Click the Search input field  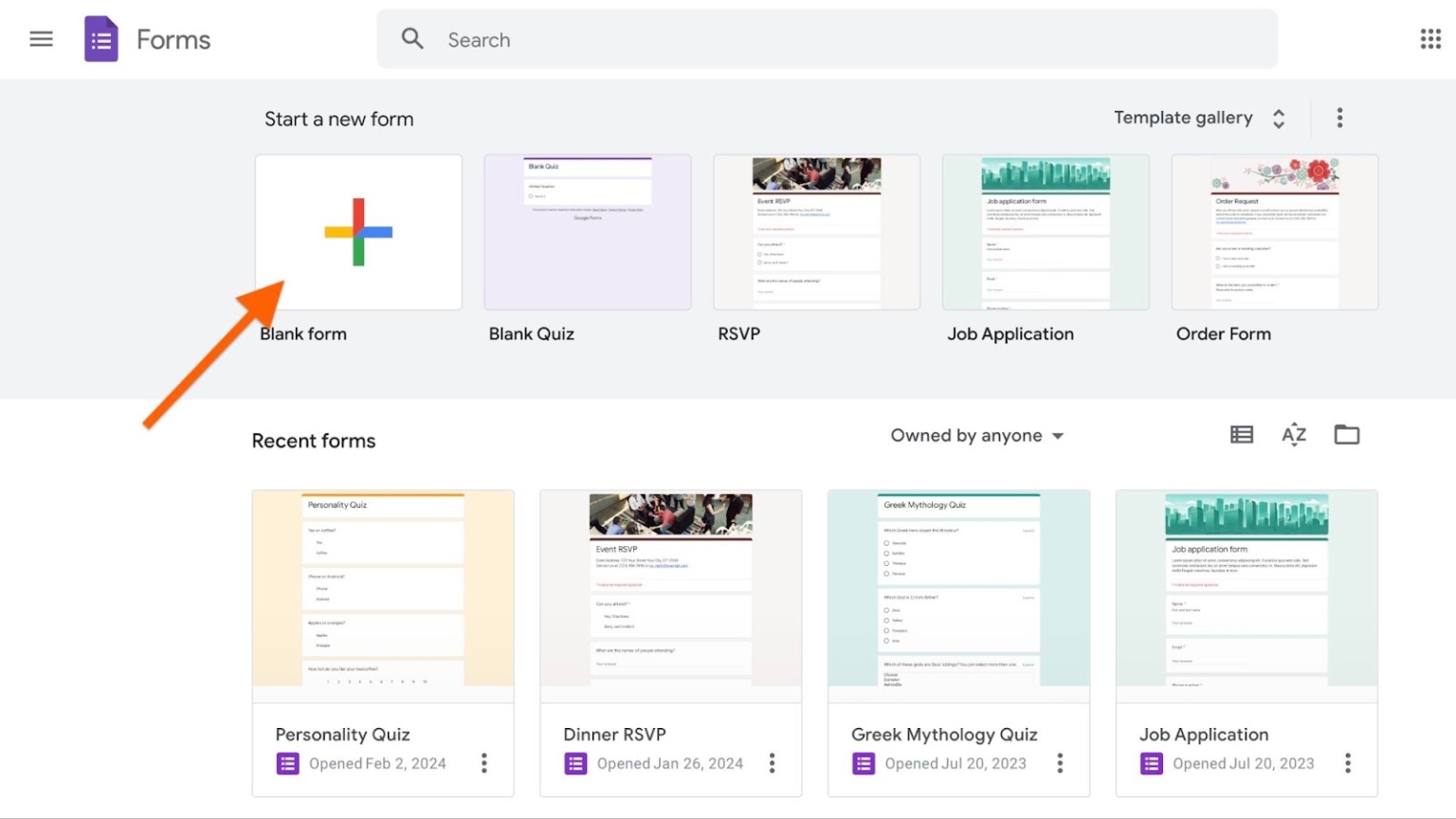coord(825,40)
